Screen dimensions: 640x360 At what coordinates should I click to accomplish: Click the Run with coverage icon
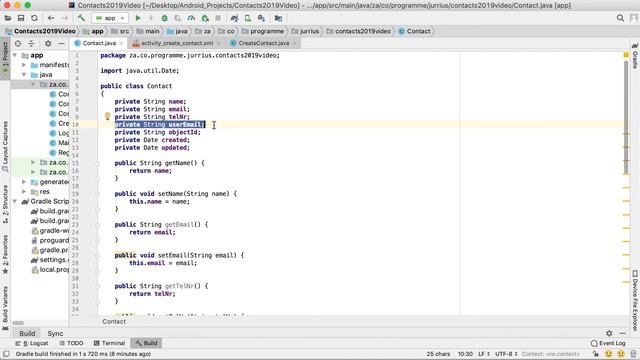178,18
